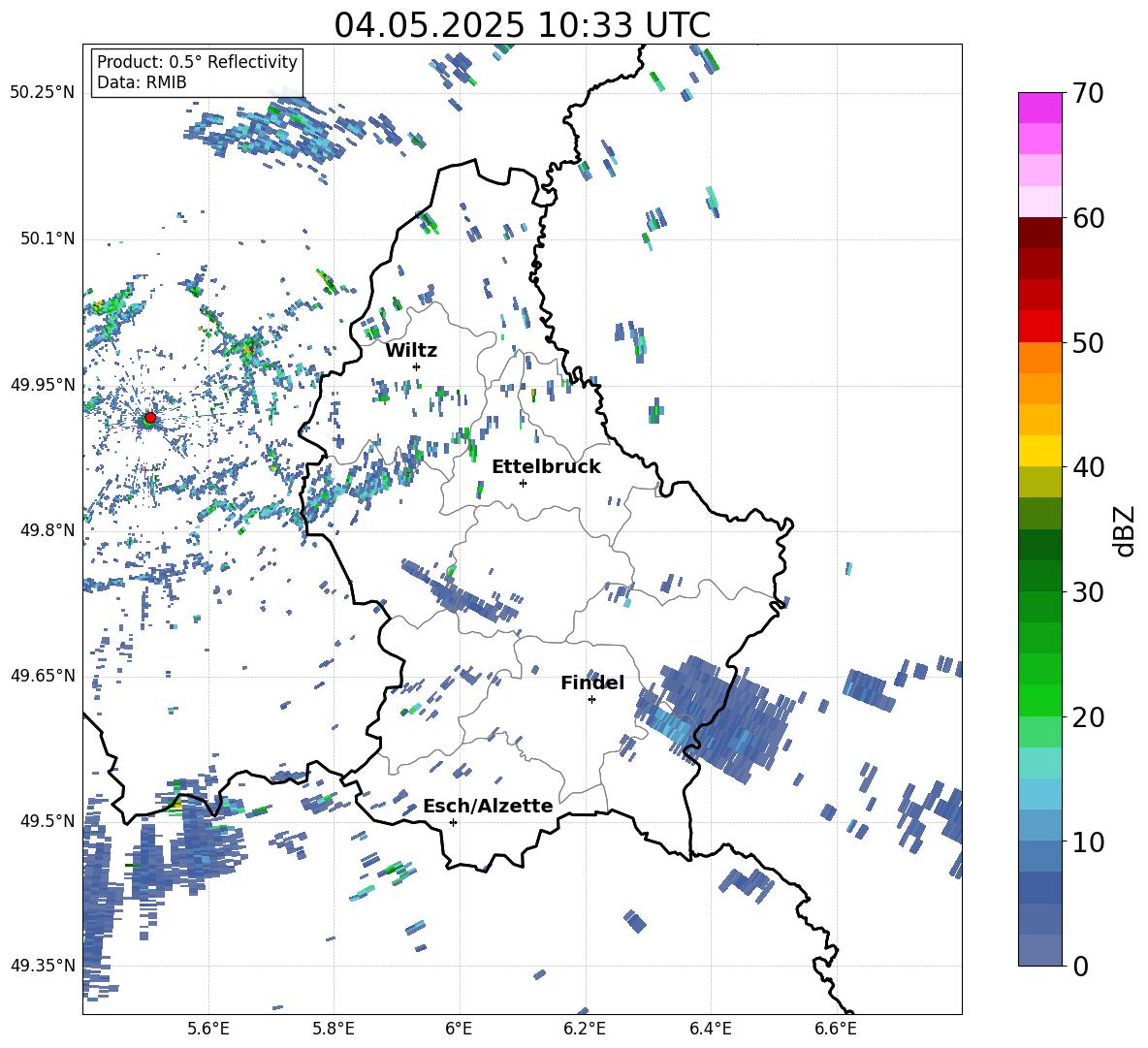1148x1048 pixels.
Task: Click the red radar site marker
Action: pyautogui.click(x=150, y=417)
